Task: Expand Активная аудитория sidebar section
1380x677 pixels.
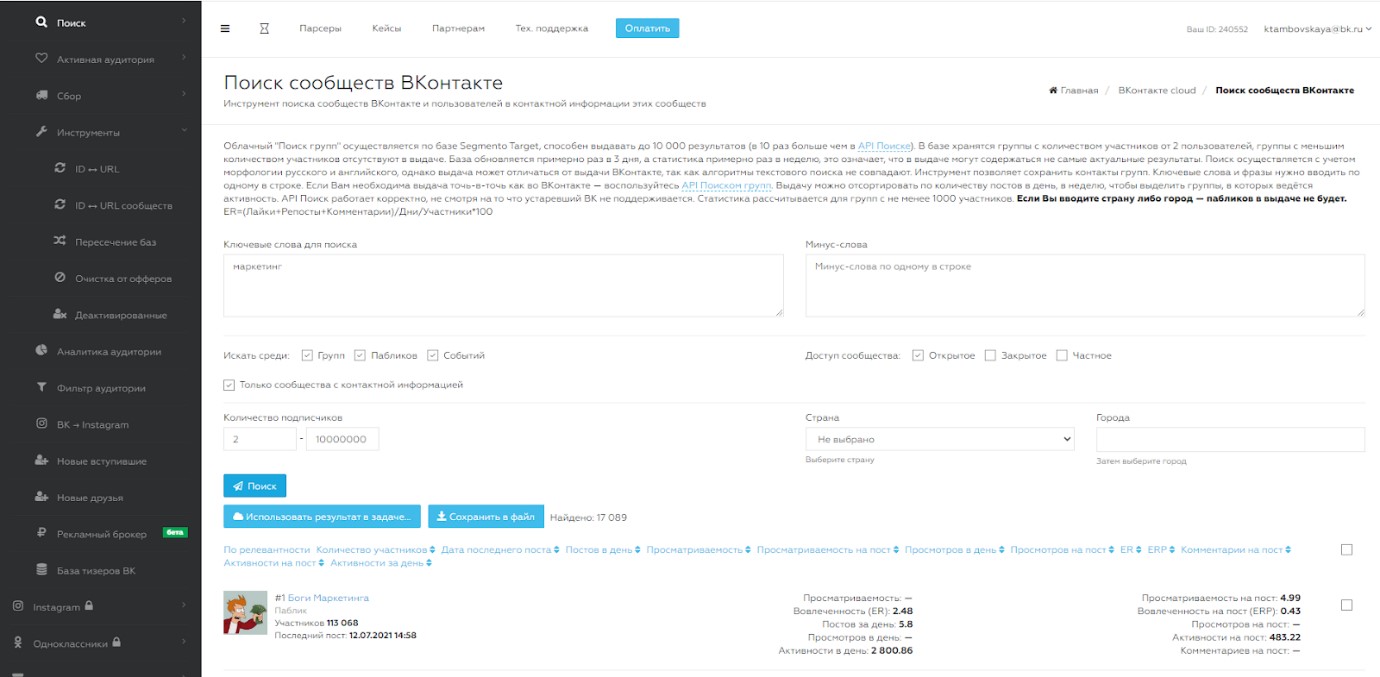Action: coord(185,59)
